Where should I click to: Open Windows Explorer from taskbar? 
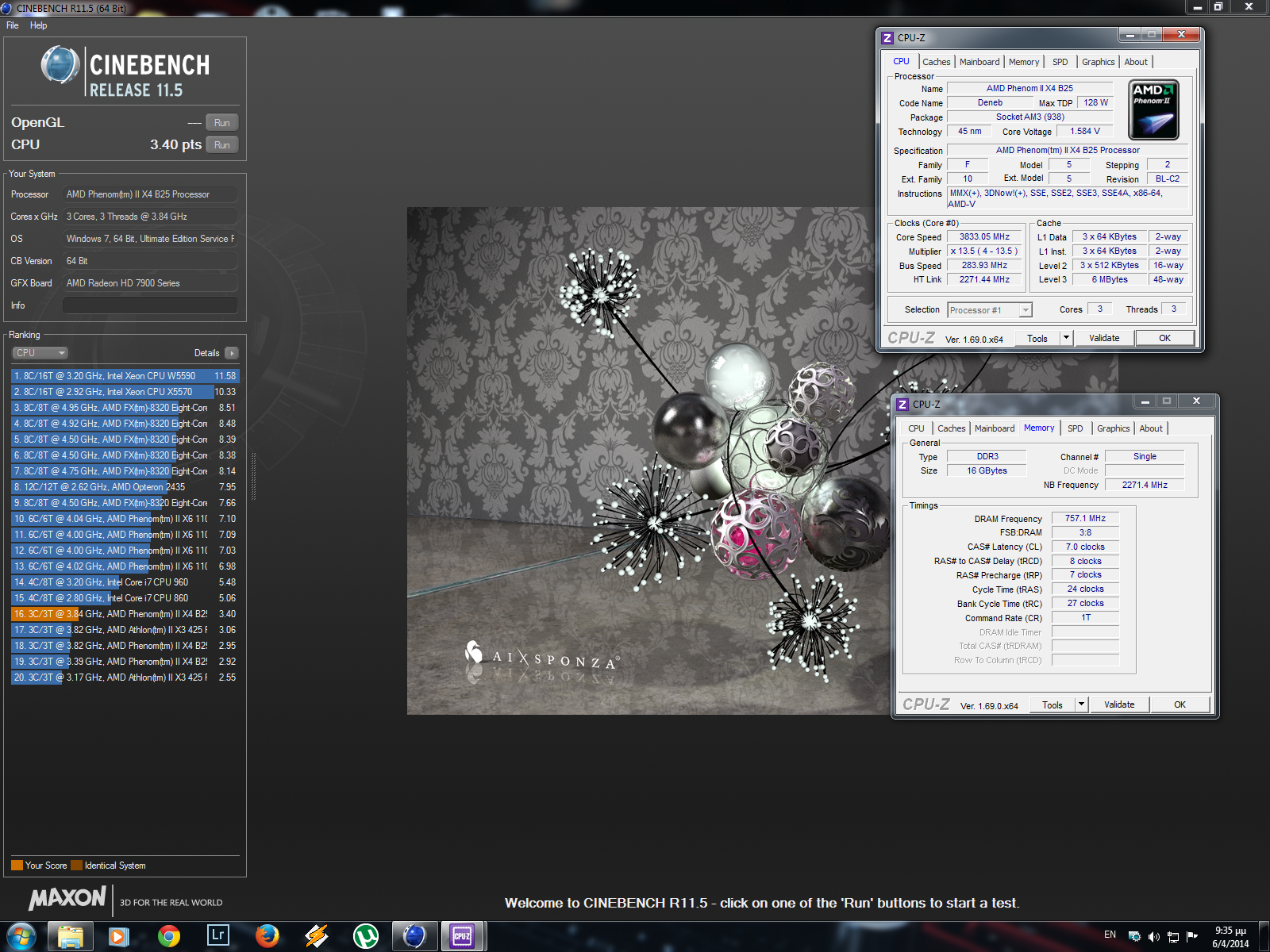tap(71, 936)
